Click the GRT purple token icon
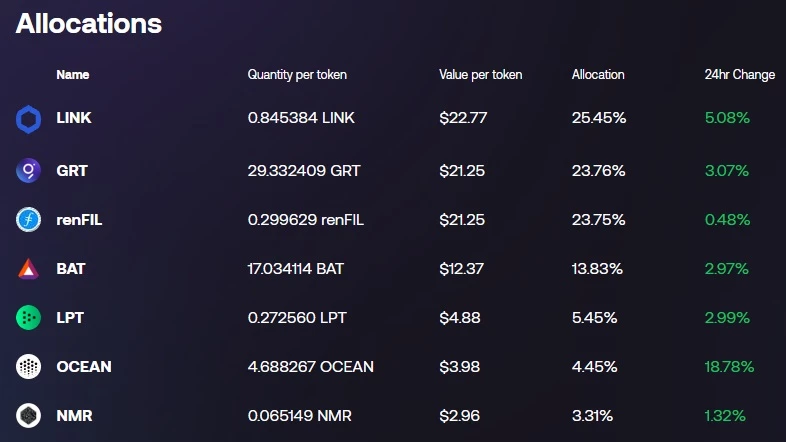 [x=28, y=170]
